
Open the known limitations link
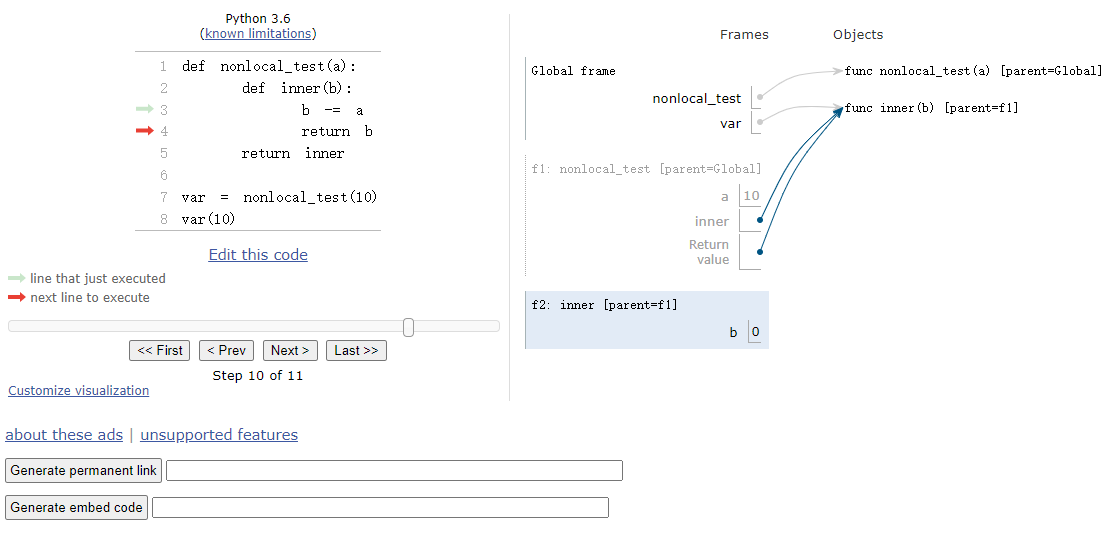(x=258, y=33)
